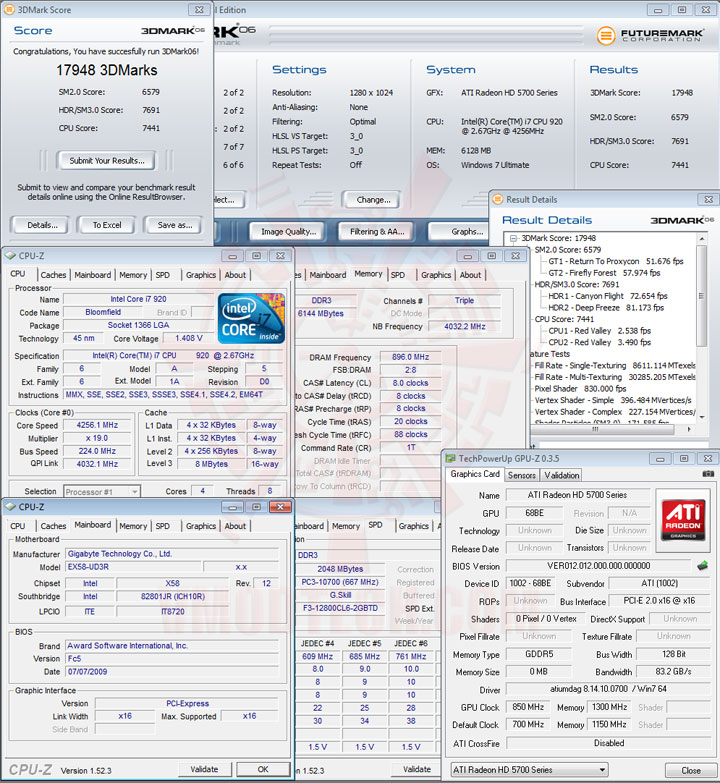Click the Intel Core i7 920 name field
Screen dimensions: 720x783
(138, 299)
